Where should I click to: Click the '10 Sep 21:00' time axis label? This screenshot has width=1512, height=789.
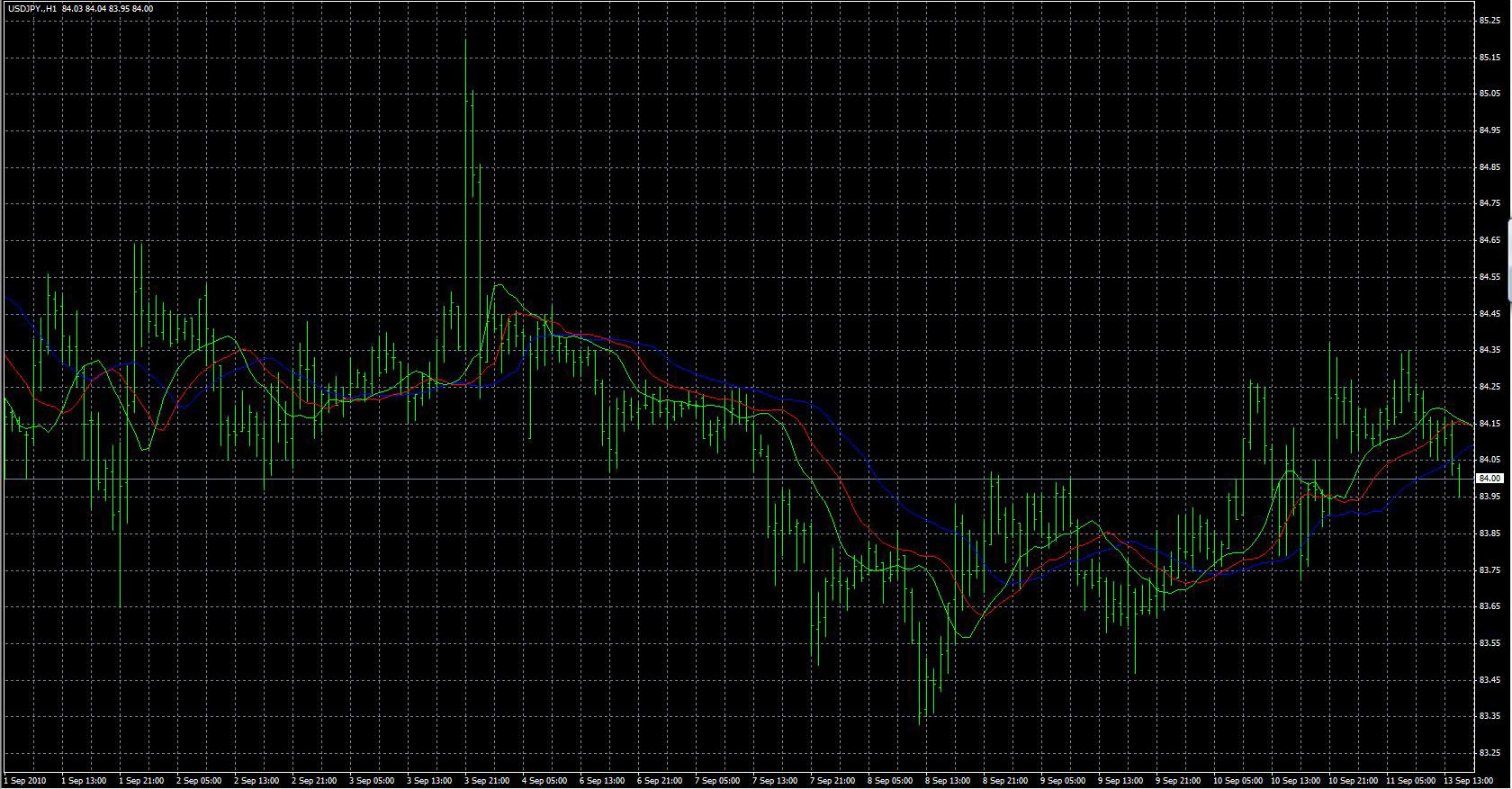point(1353,780)
